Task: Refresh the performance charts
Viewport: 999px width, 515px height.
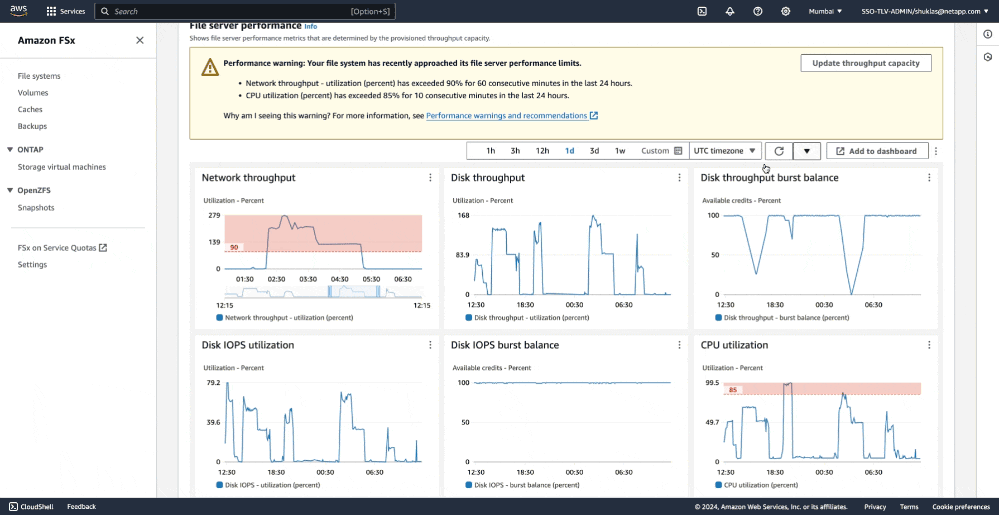Action: click(779, 151)
